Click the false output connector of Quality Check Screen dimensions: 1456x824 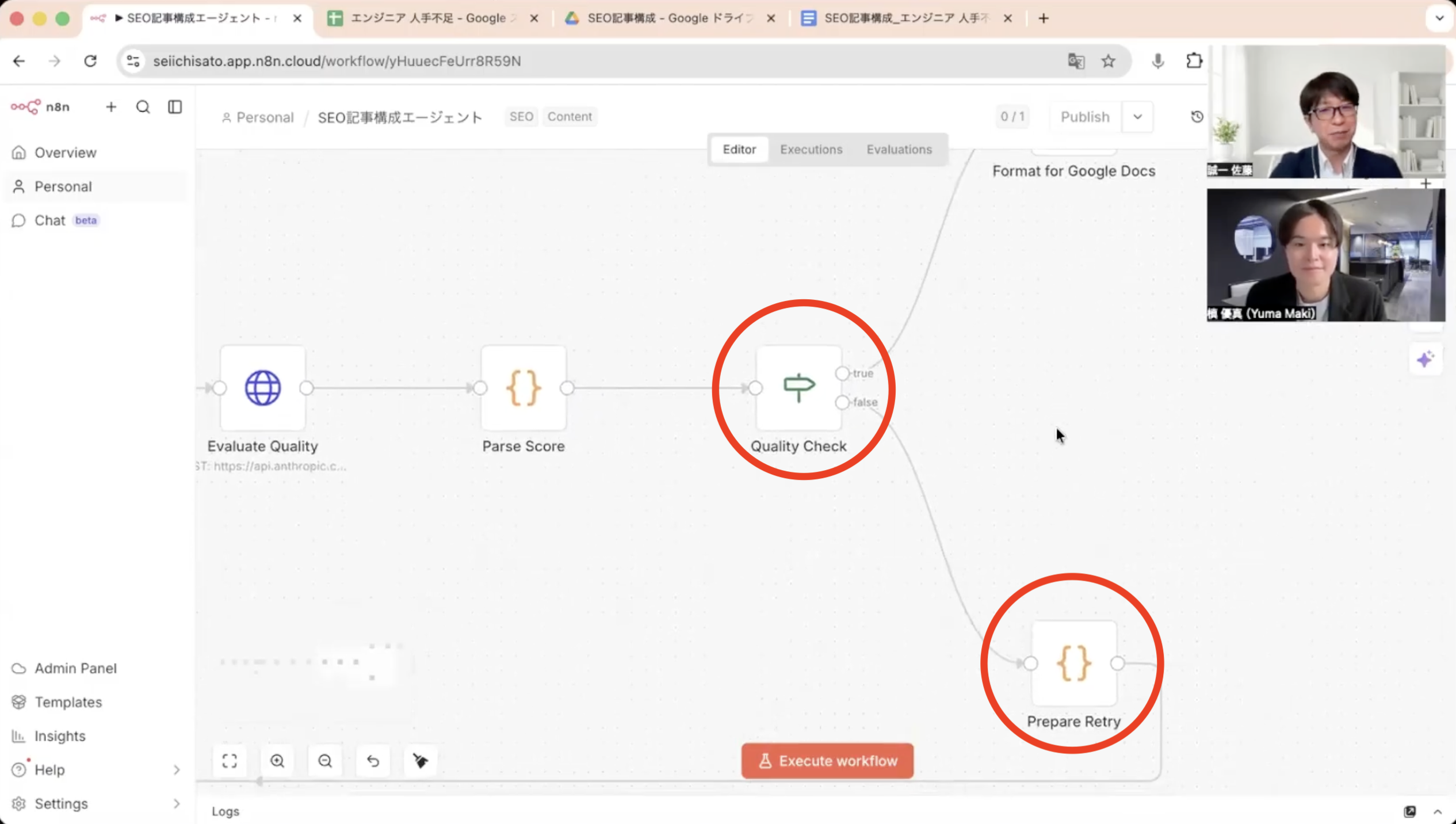click(842, 402)
